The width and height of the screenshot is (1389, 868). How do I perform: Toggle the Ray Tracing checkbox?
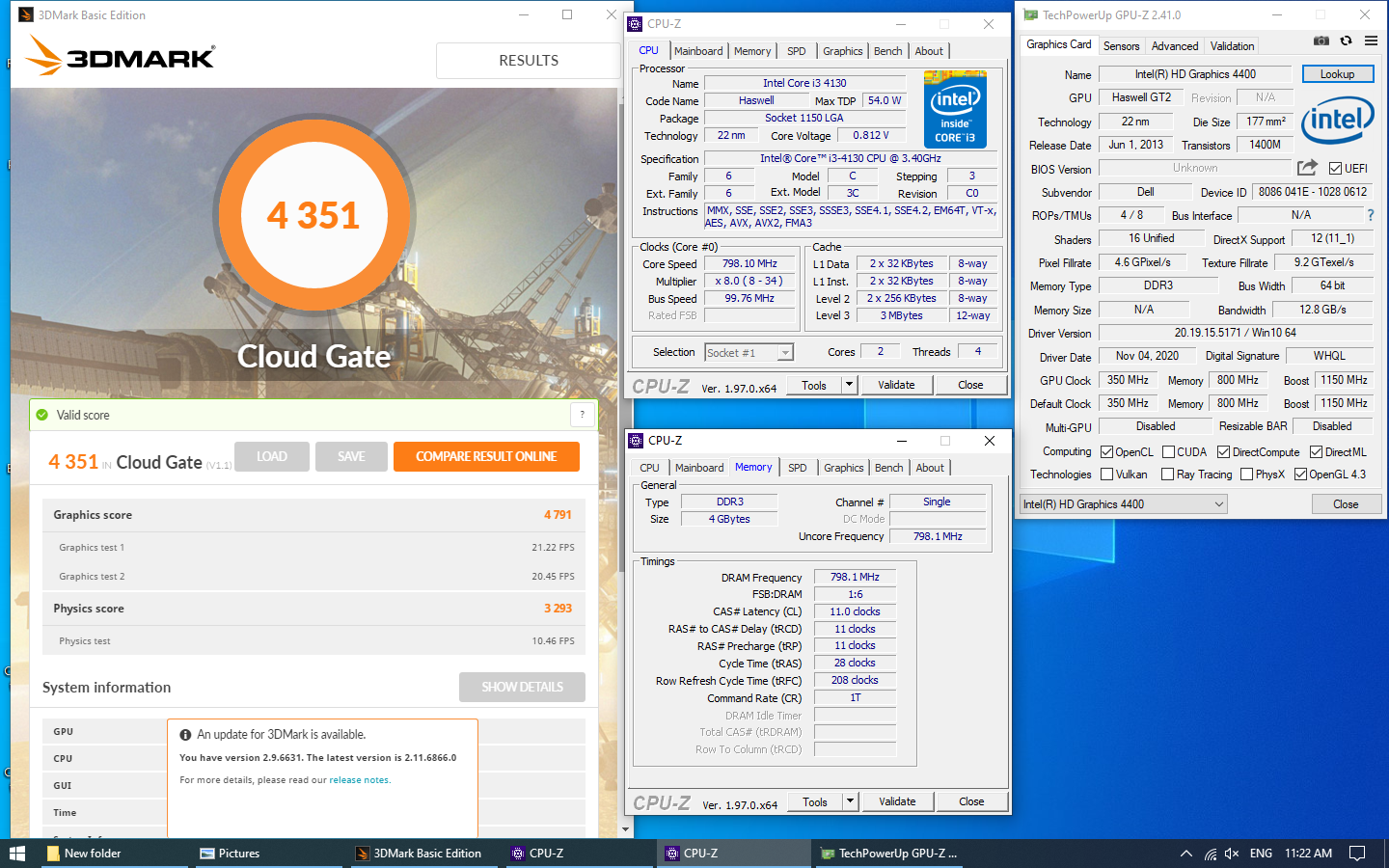pos(1167,474)
